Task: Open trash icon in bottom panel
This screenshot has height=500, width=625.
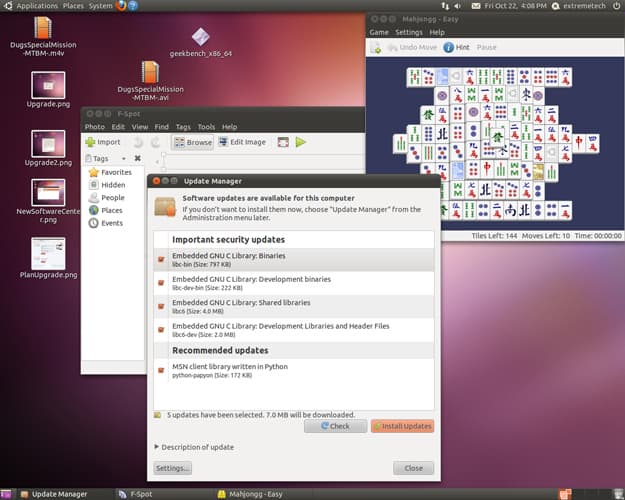Action: point(618,494)
